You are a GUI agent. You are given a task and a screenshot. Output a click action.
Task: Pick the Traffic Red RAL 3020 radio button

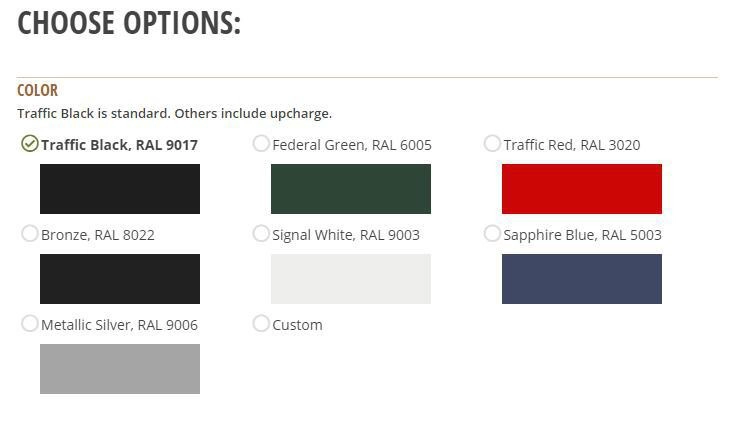pos(492,144)
